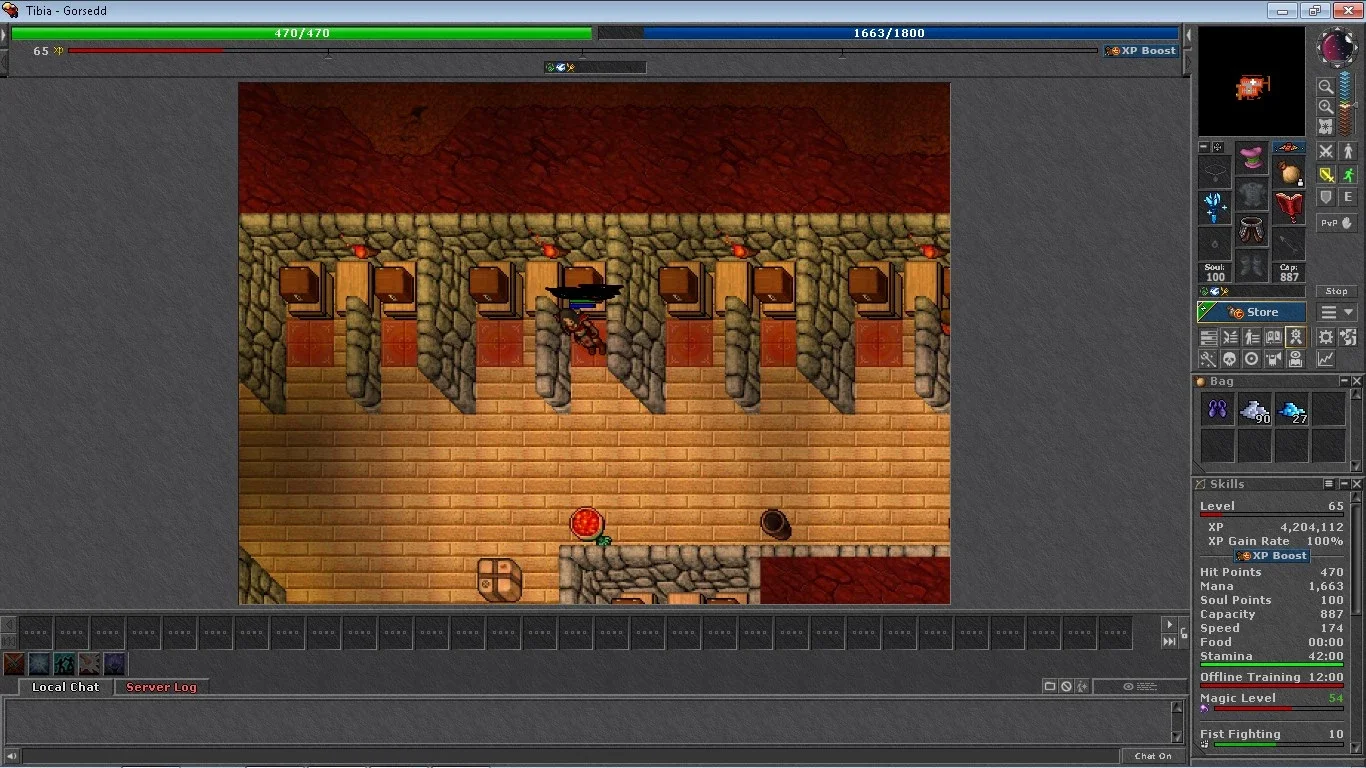Jump to last action bar page

[x=1169, y=641]
